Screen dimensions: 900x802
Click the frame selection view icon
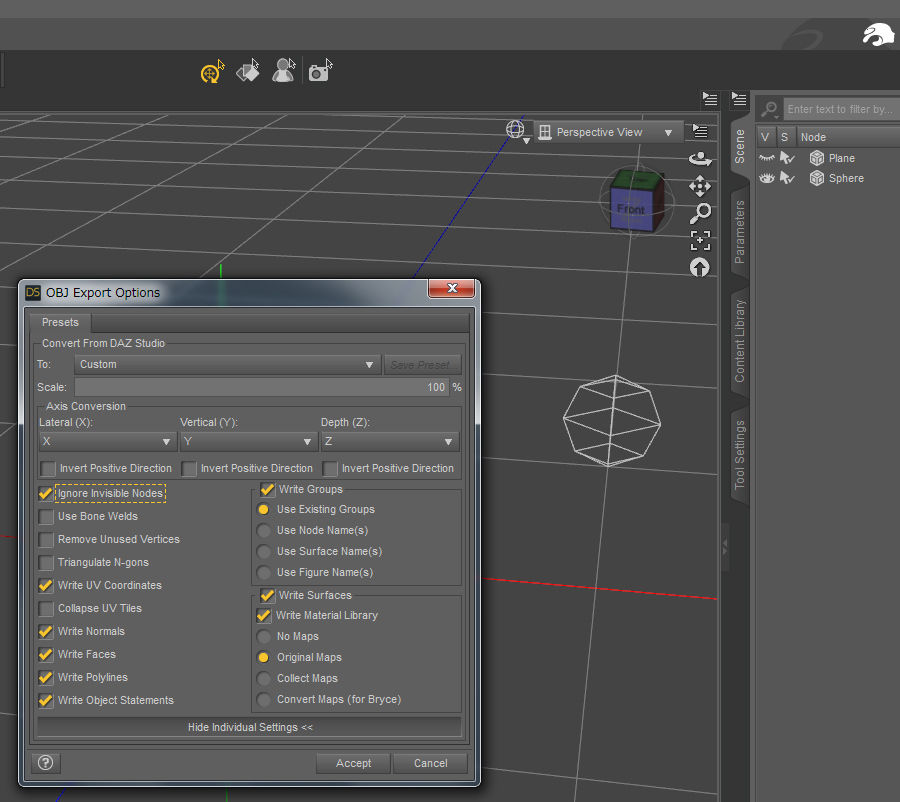coord(700,240)
